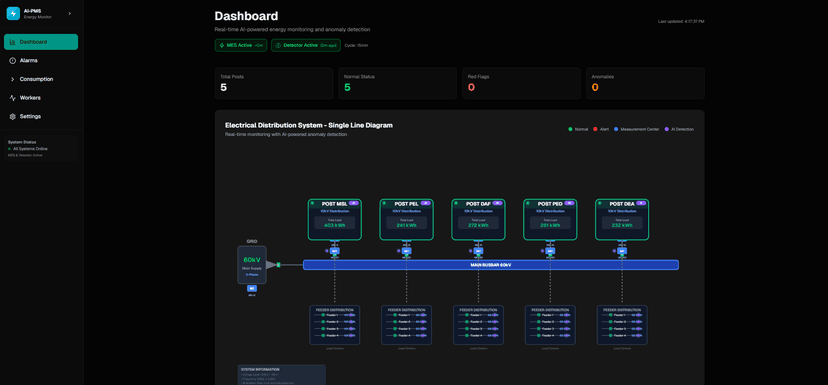Click the blue measurement center under POST PED
The width and height of the screenshot is (828, 385).
[550, 251]
